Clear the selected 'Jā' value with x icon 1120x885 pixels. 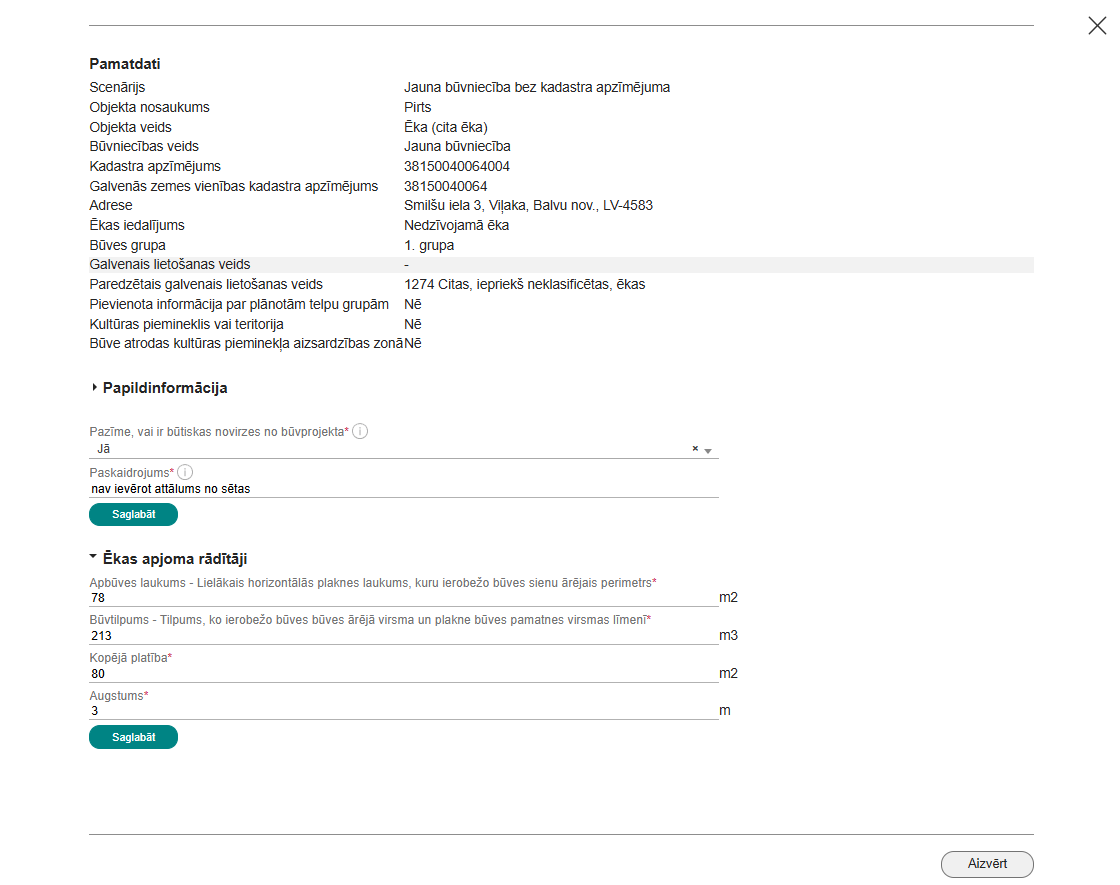click(695, 449)
